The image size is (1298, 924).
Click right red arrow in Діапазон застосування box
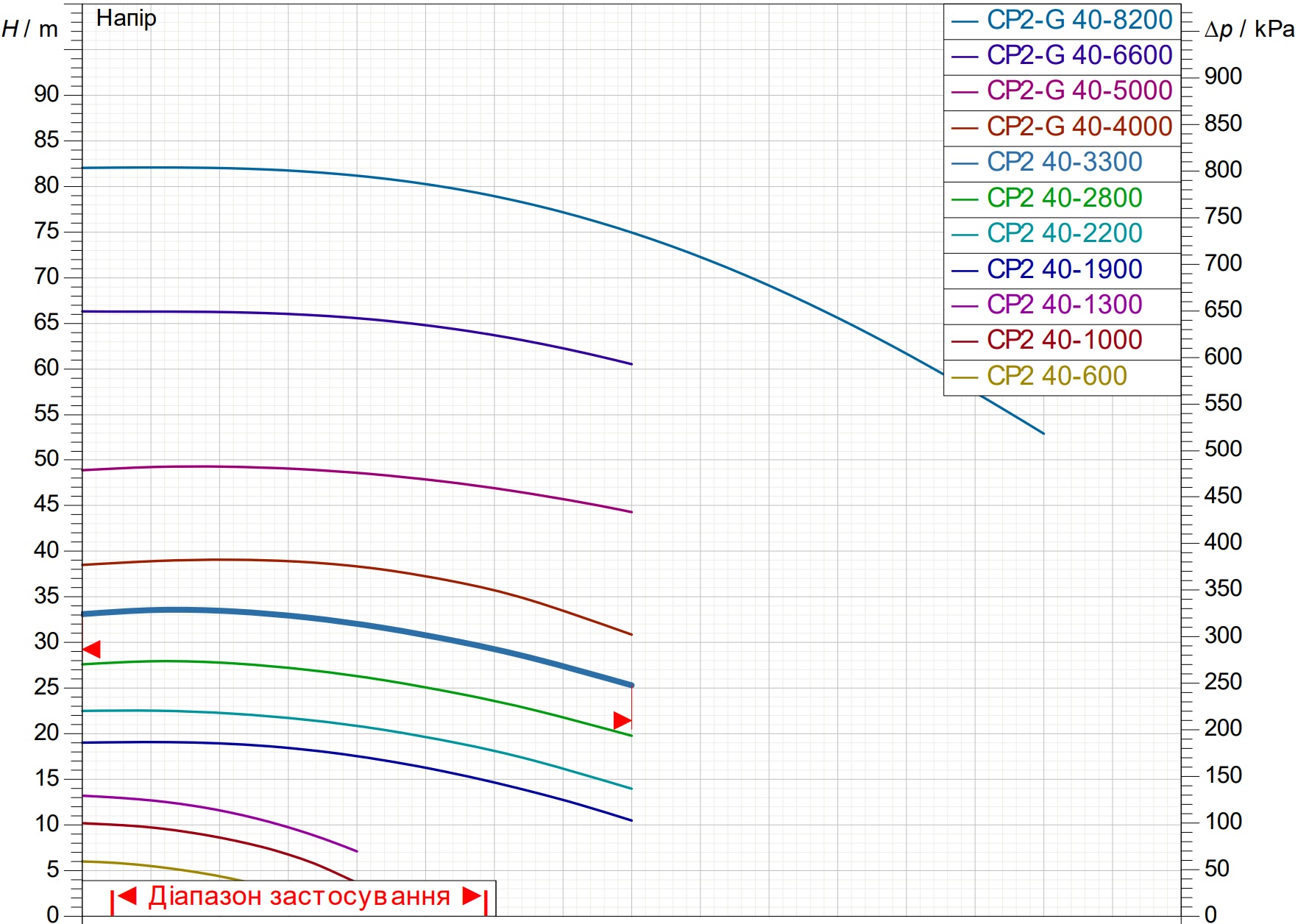point(472,895)
